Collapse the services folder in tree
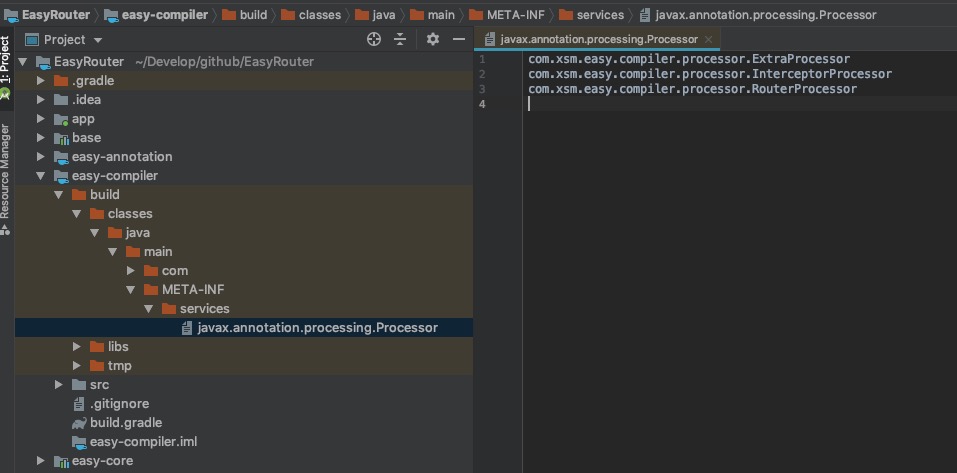The height and width of the screenshot is (473, 957). point(148,309)
